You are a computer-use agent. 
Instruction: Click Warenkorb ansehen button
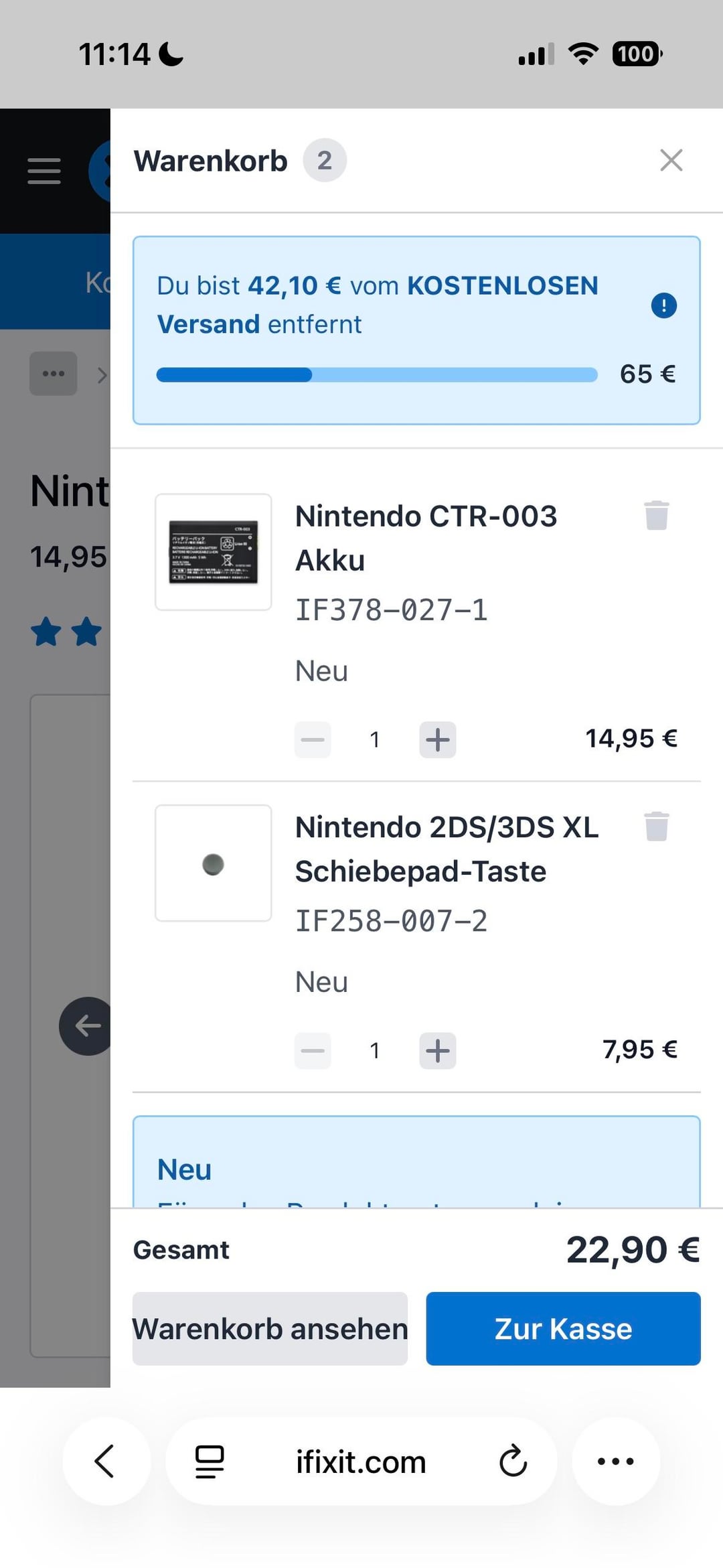point(270,1329)
